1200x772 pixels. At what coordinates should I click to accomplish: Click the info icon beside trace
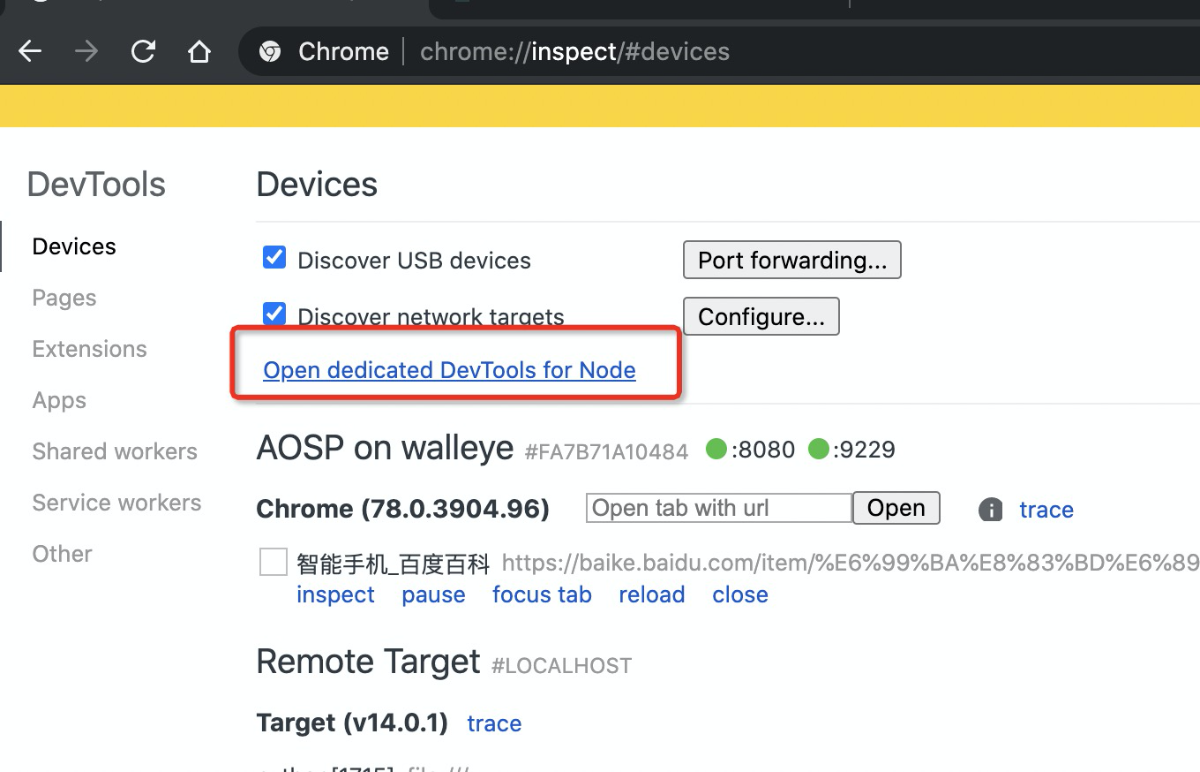(x=990, y=510)
